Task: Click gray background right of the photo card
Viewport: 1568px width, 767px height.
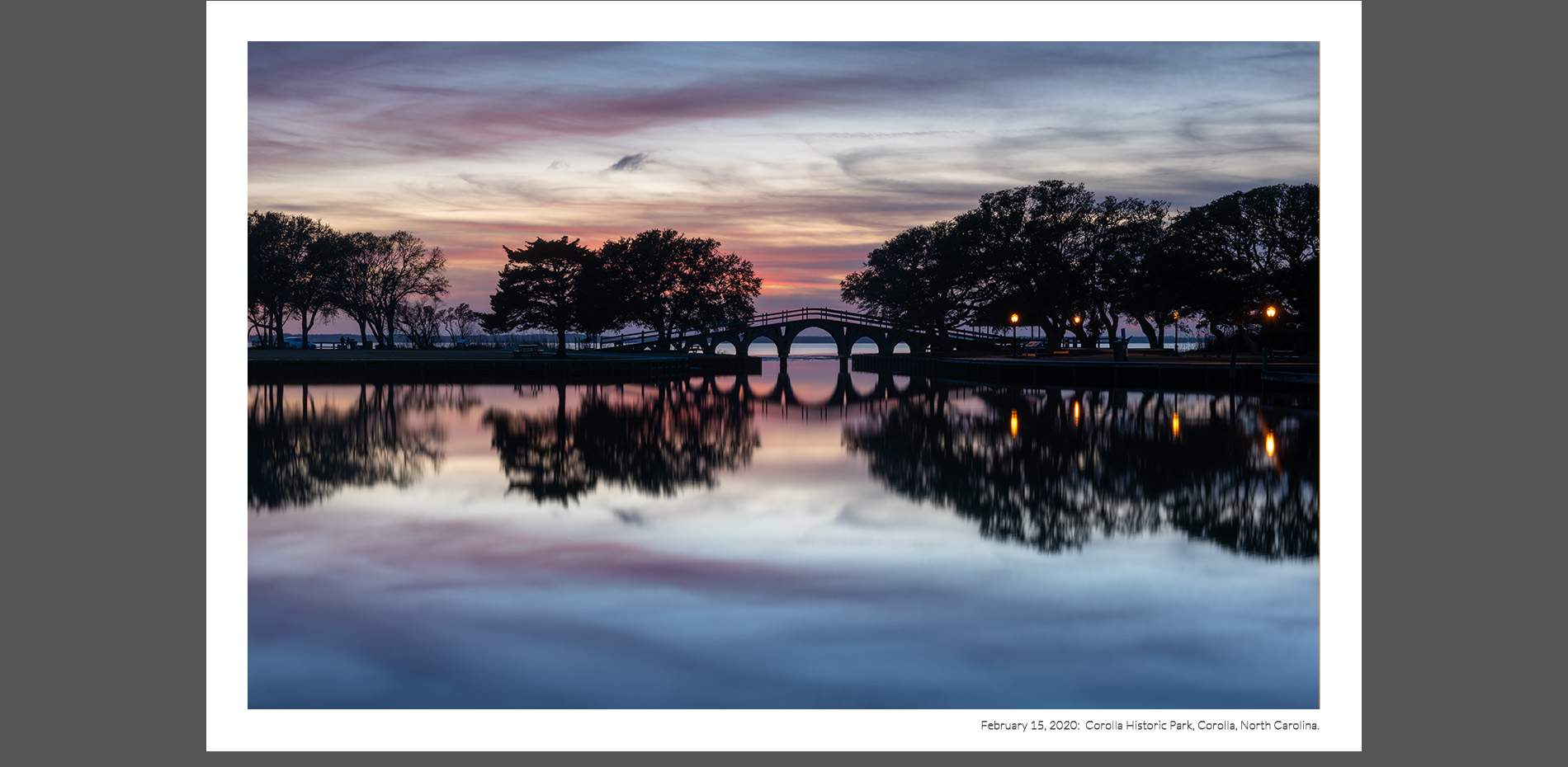Action: pyautogui.click(x=1464, y=383)
